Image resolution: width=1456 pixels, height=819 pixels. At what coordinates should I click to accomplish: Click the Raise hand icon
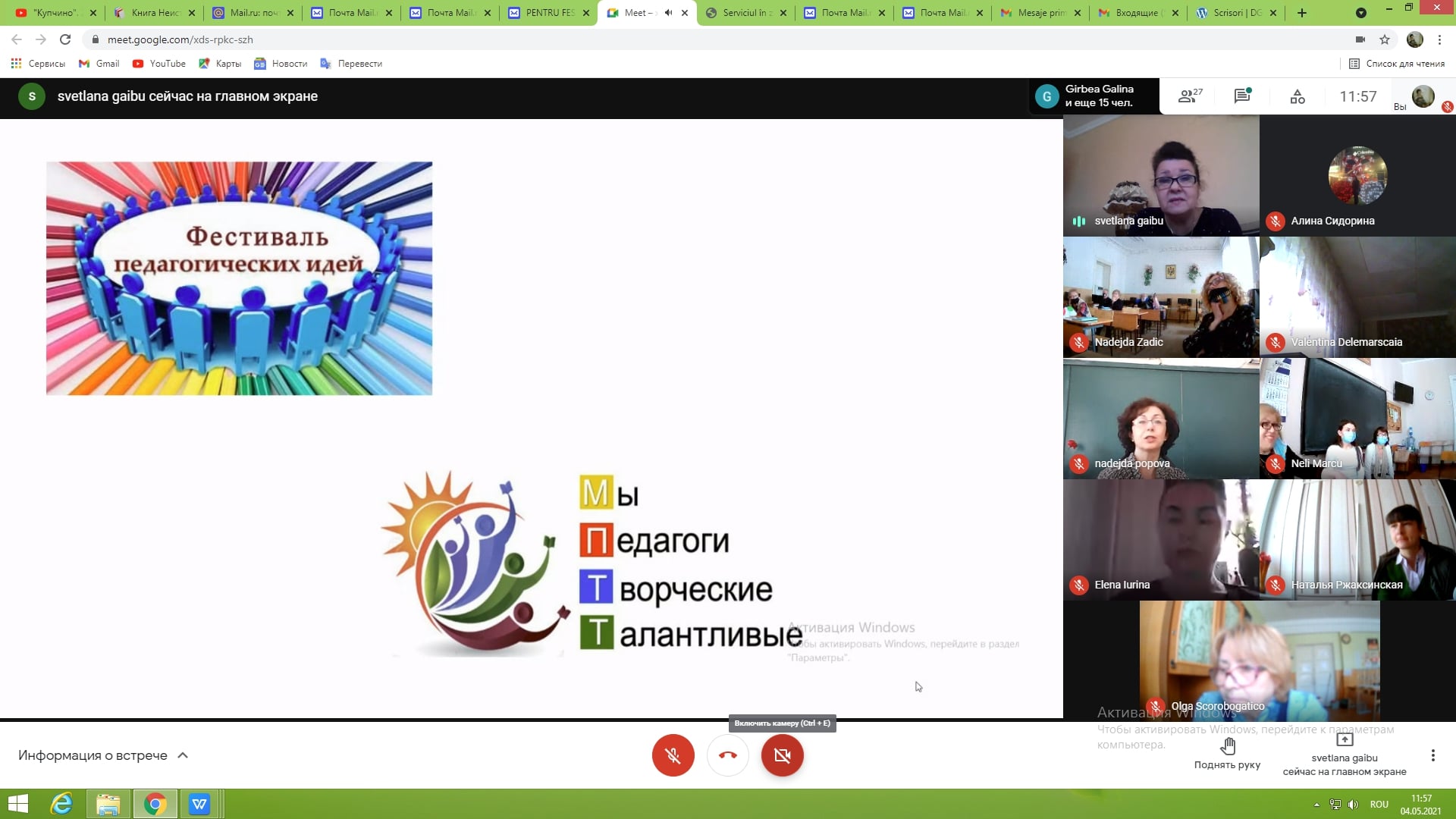(1227, 747)
